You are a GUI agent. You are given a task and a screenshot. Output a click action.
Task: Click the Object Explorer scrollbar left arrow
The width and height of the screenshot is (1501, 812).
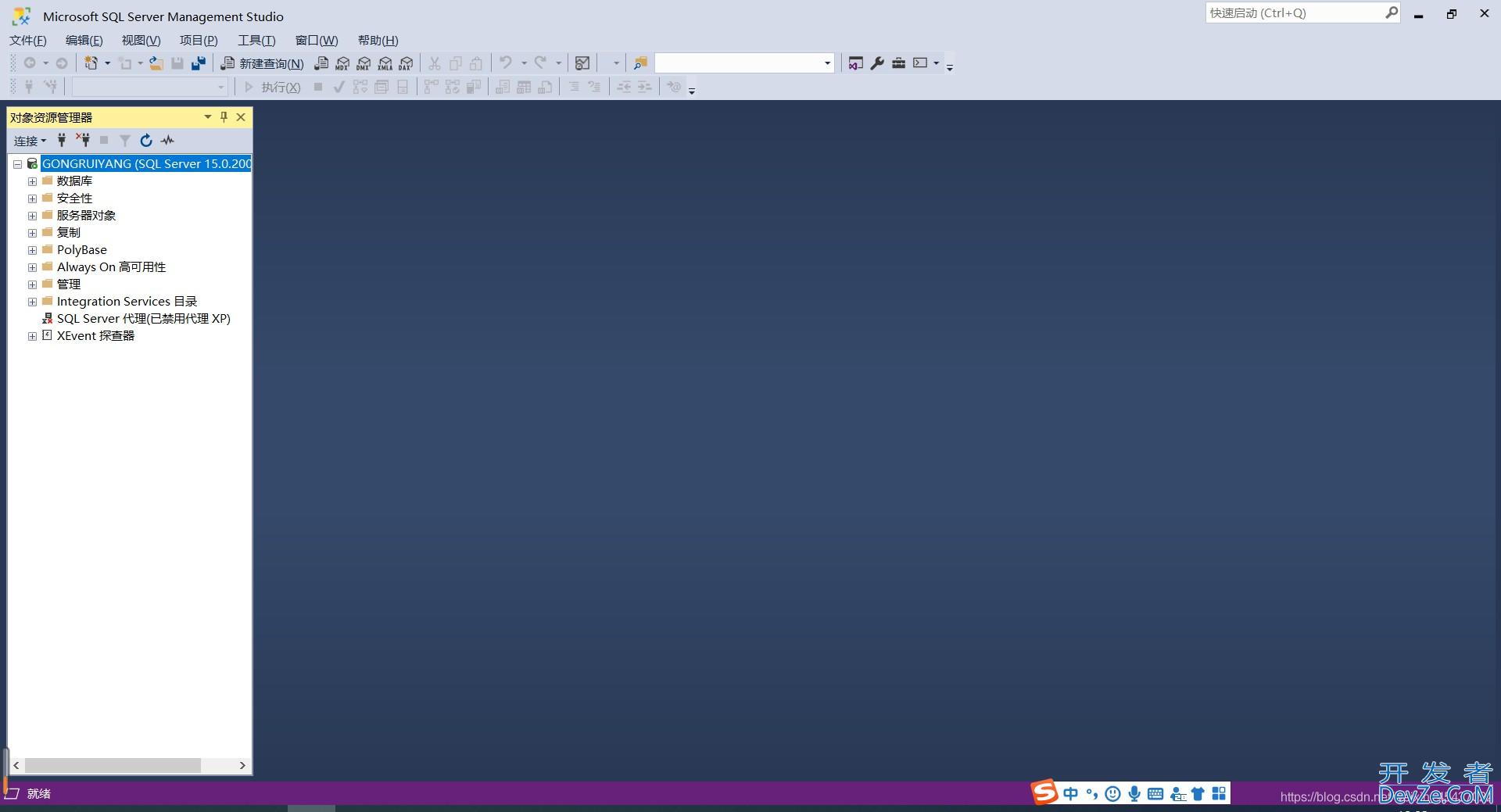point(16,766)
